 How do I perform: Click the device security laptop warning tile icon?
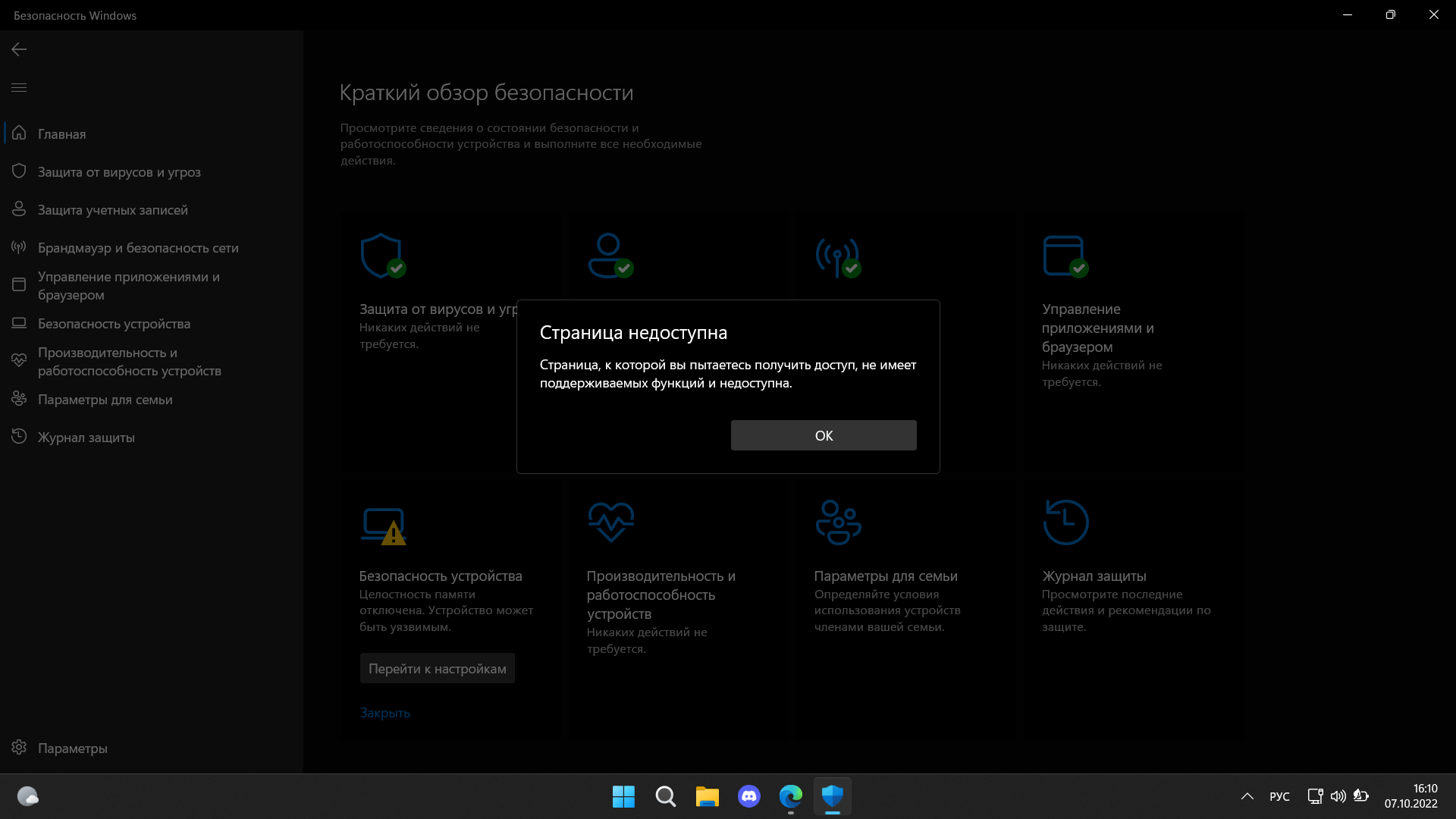(383, 526)
